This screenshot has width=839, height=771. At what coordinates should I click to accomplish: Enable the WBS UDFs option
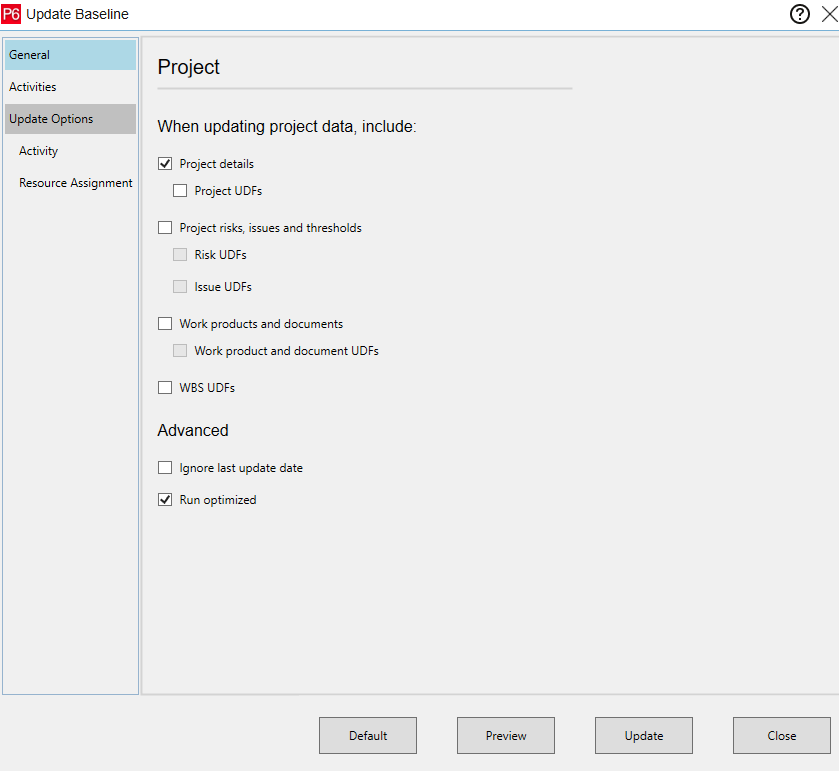165,387
